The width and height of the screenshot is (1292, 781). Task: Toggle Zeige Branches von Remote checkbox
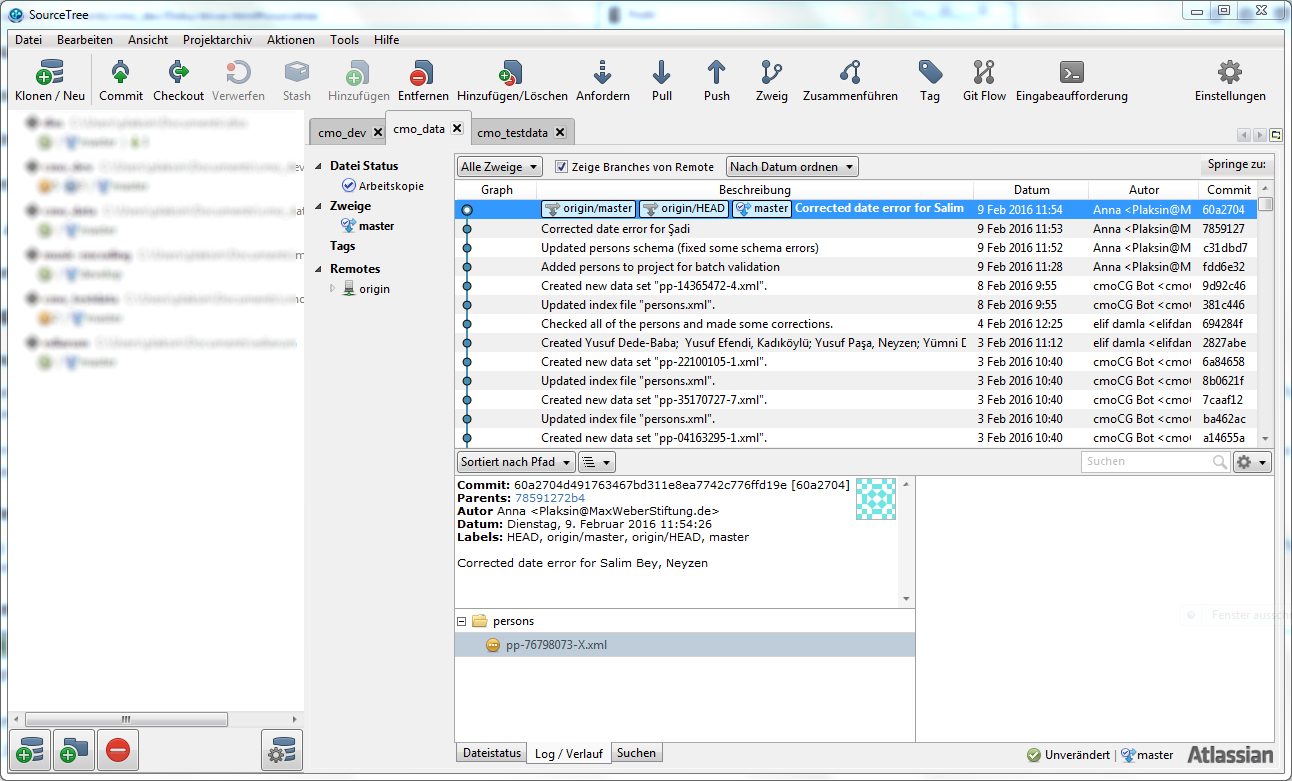tap(562, 167)
